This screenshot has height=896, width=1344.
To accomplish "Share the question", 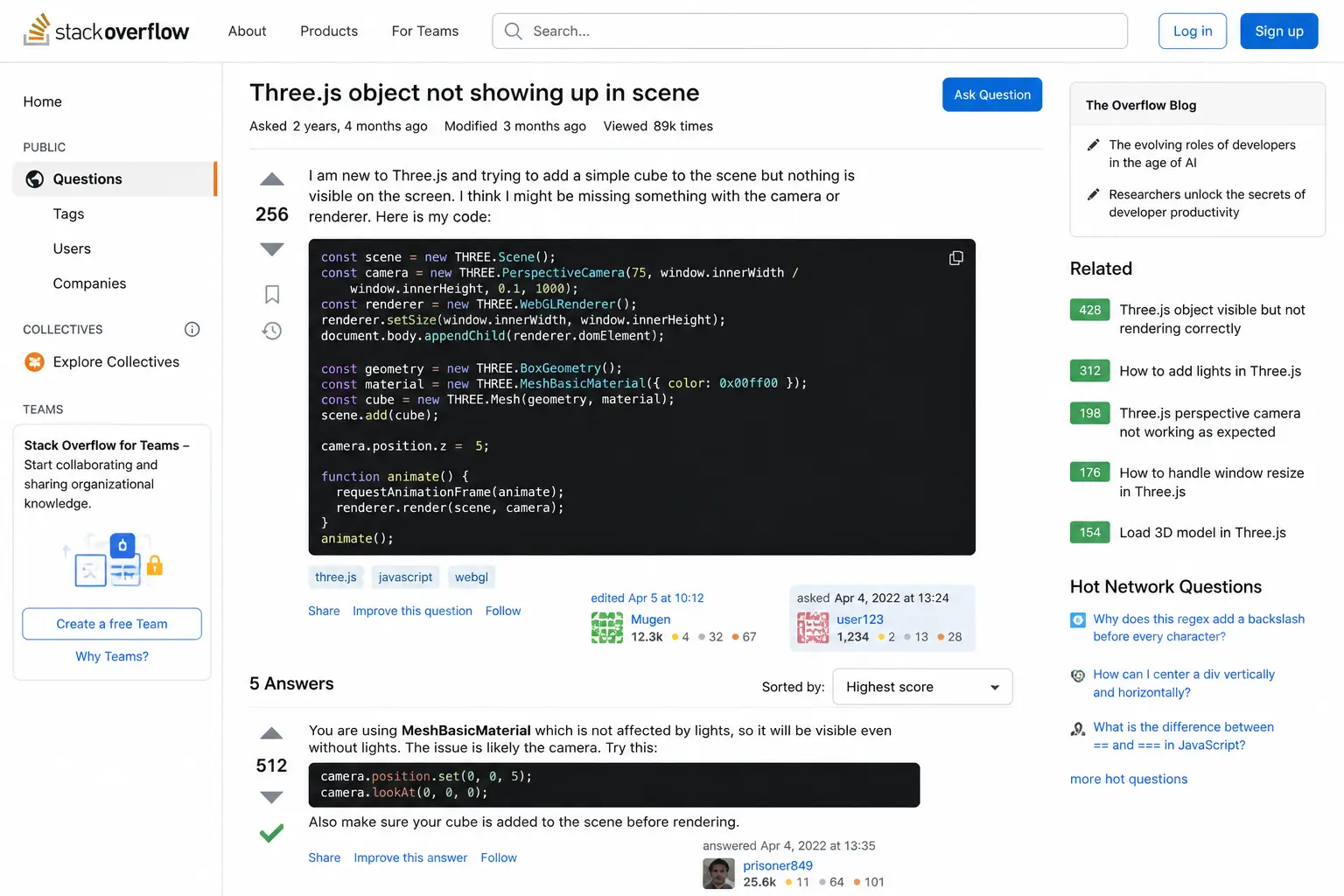I will tap(324, 611).
